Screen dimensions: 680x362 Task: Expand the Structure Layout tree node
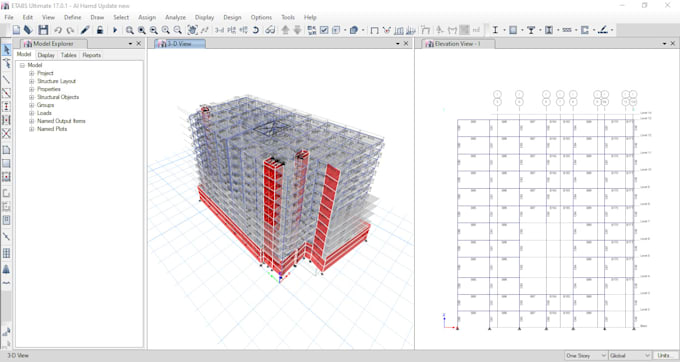tap(31, 81)
